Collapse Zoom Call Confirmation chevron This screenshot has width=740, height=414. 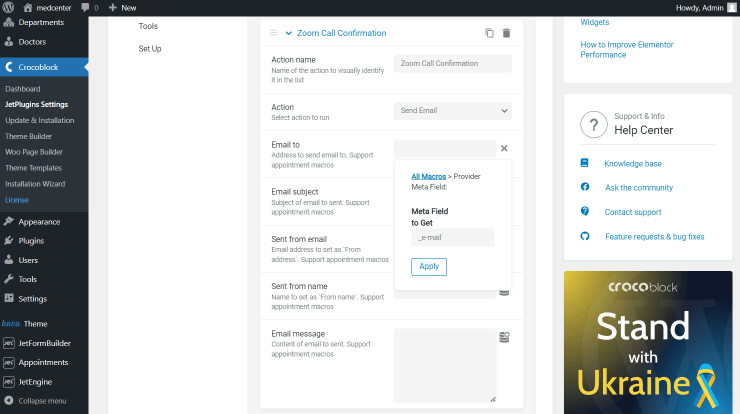(288, 33)
